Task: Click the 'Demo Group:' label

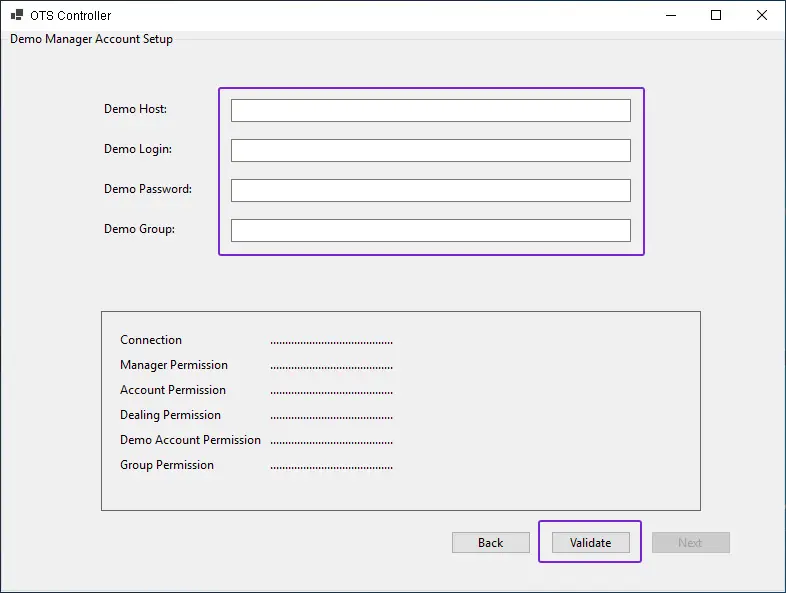Action: click(139, 229)
